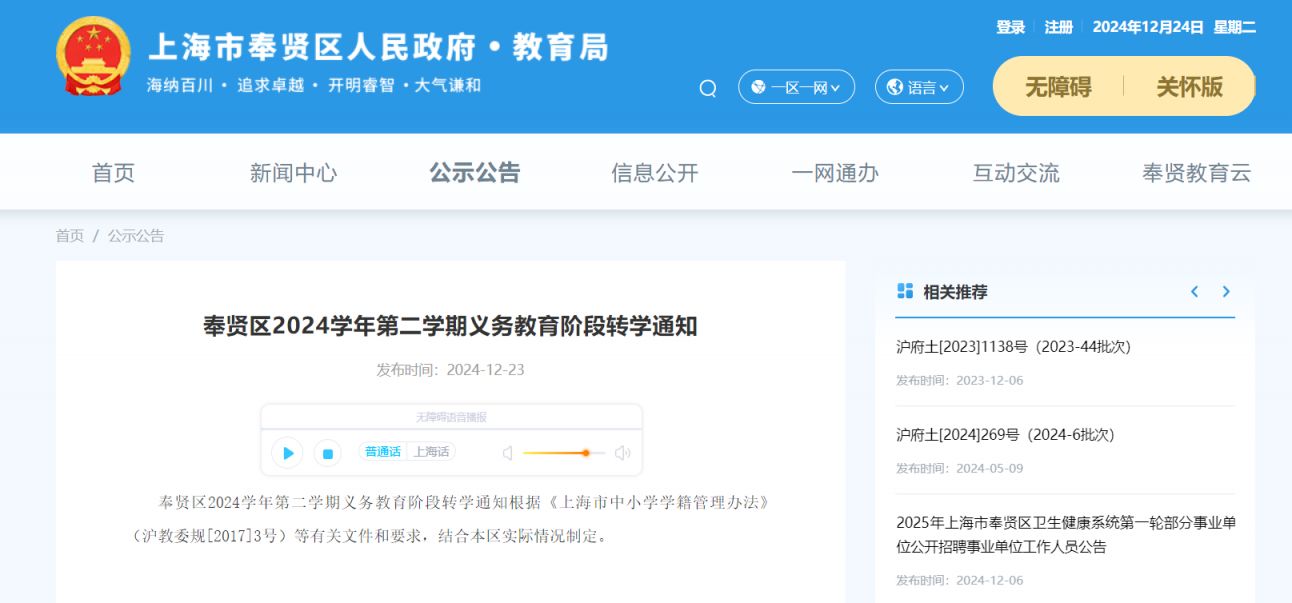The height and width of the screenshot is (603, 1292).
Task: Open the 信息公开 navigation tab
Action: tap(655, 173)
